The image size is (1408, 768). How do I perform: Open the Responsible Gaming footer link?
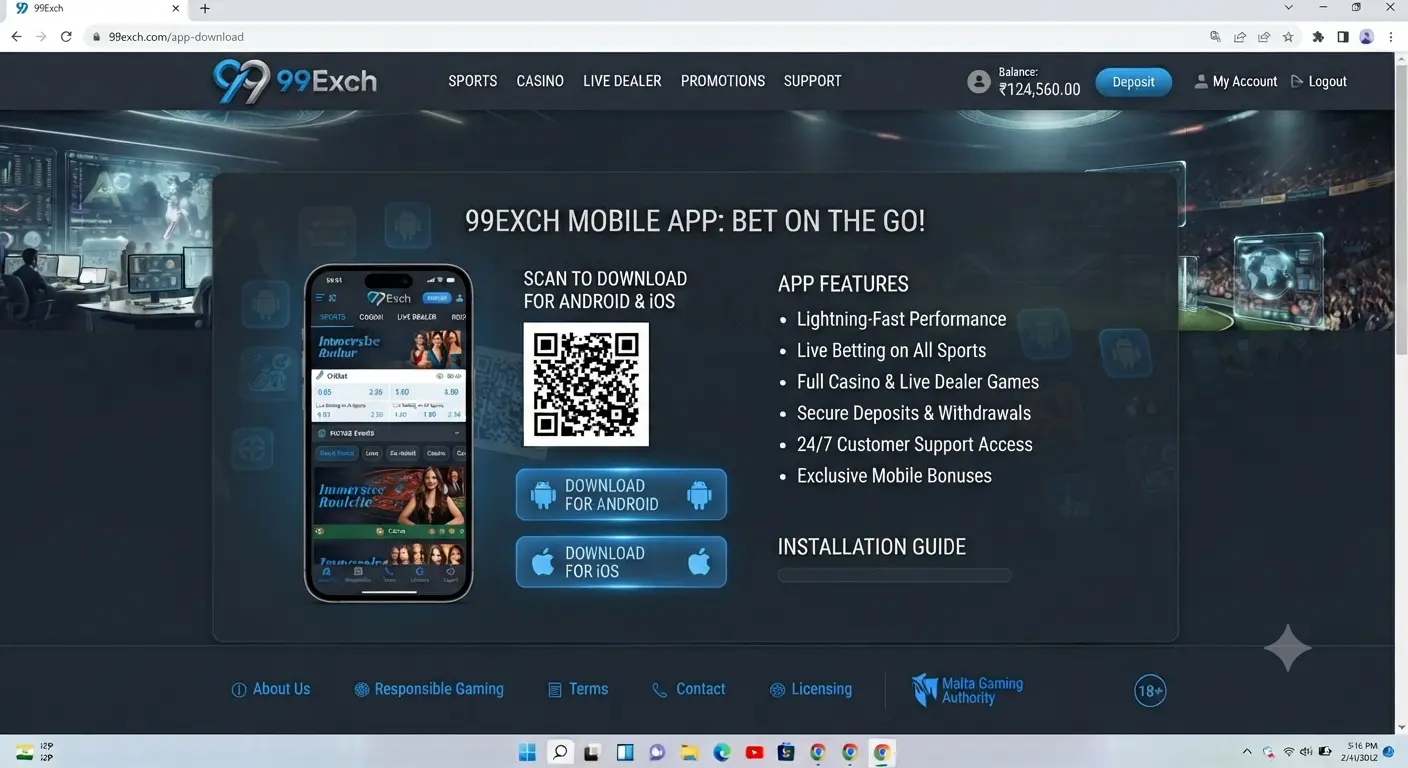click(429, 689)
